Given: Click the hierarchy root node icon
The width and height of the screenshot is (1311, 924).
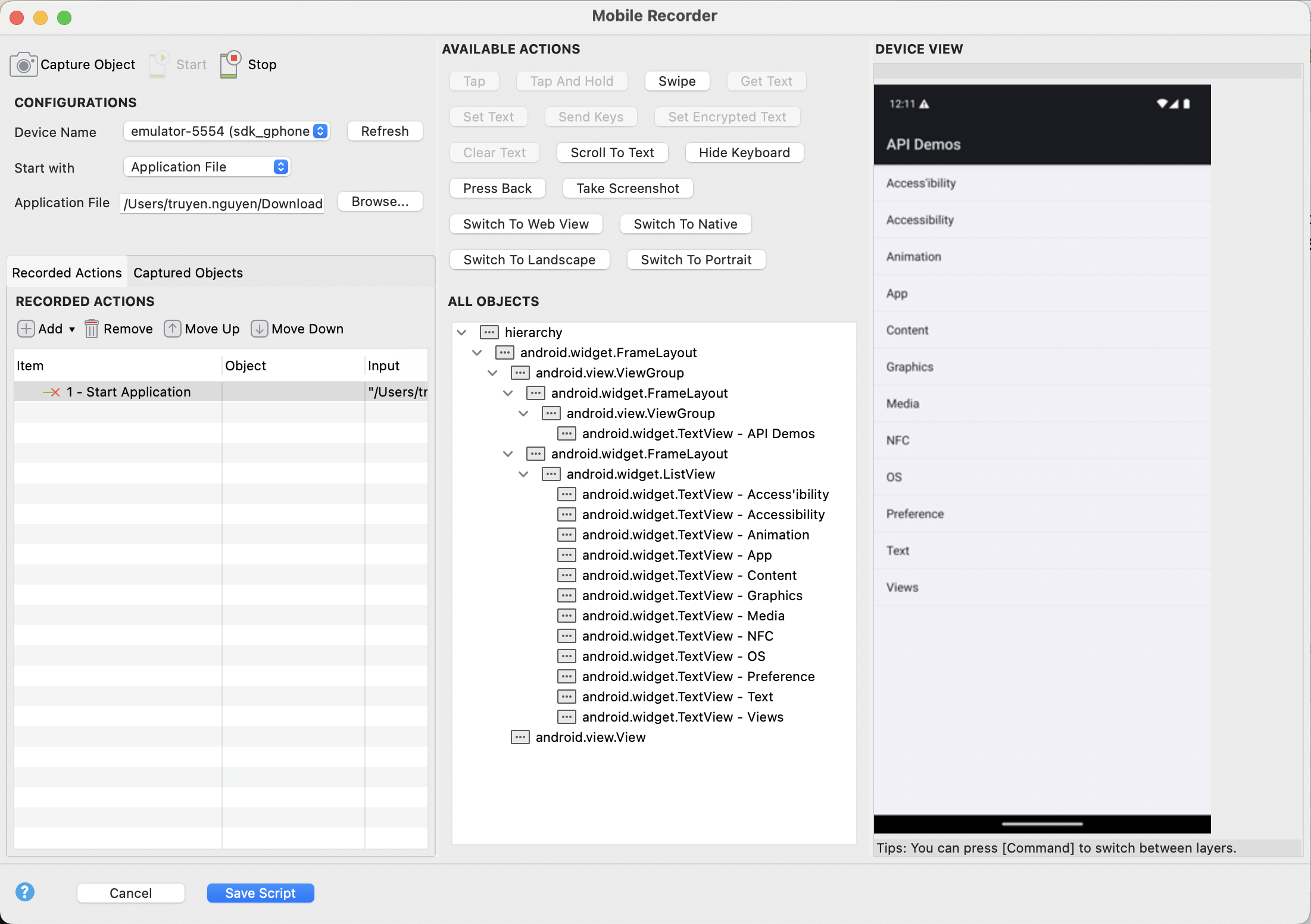Looking at the screenshot, I should coord(489,332).
